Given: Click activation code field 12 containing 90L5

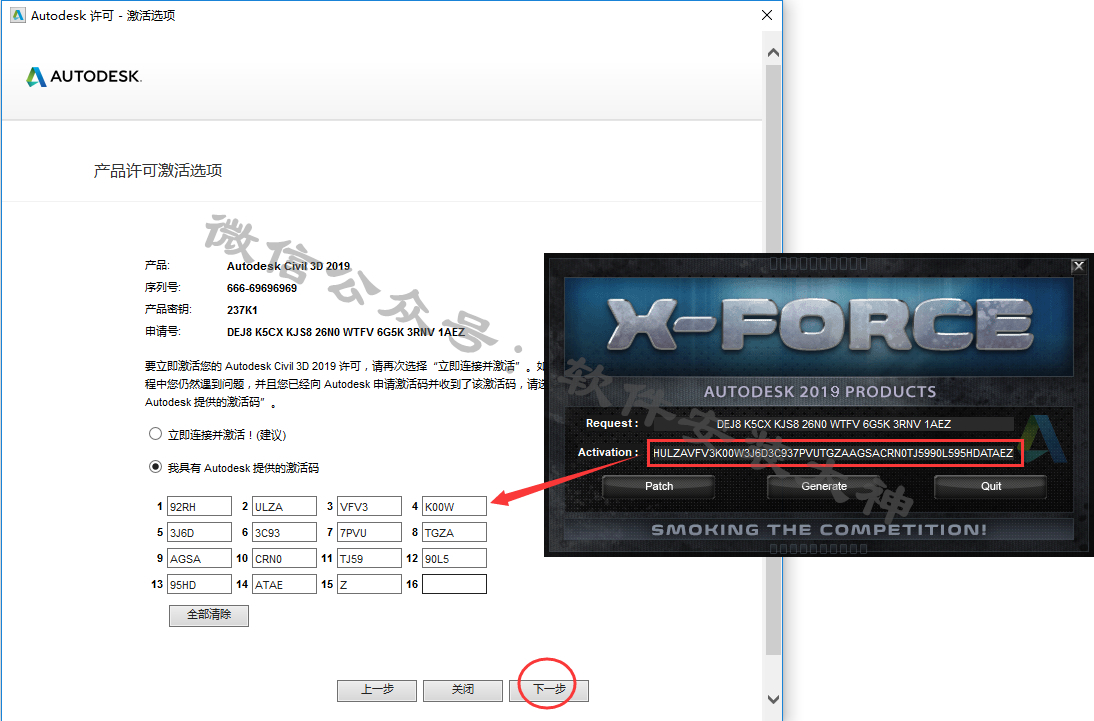Looking at the screenshot, I should (454, 558).
